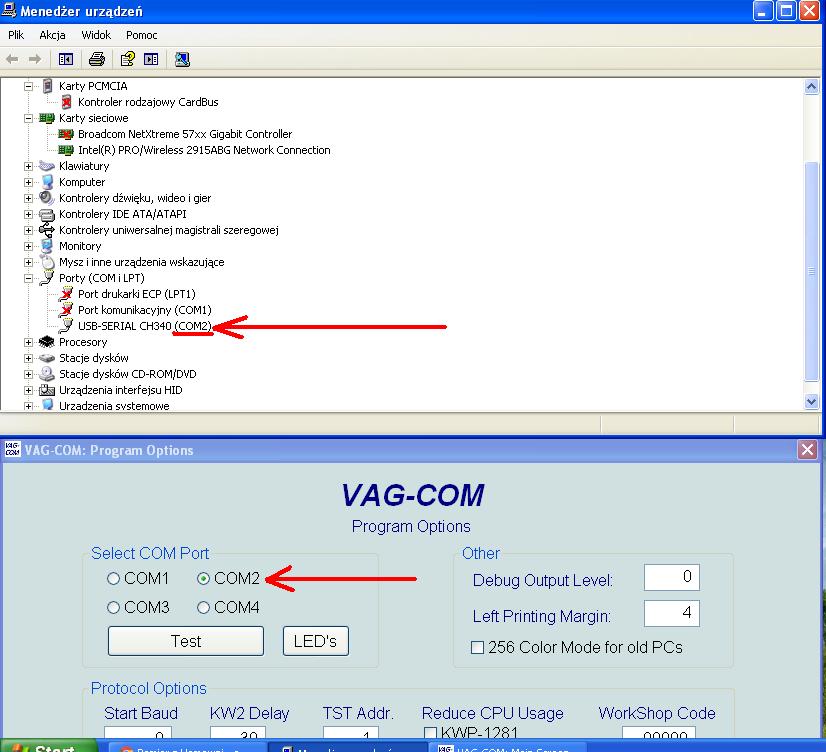
Task: Click the mouse devices category icon
Action: 47,262
